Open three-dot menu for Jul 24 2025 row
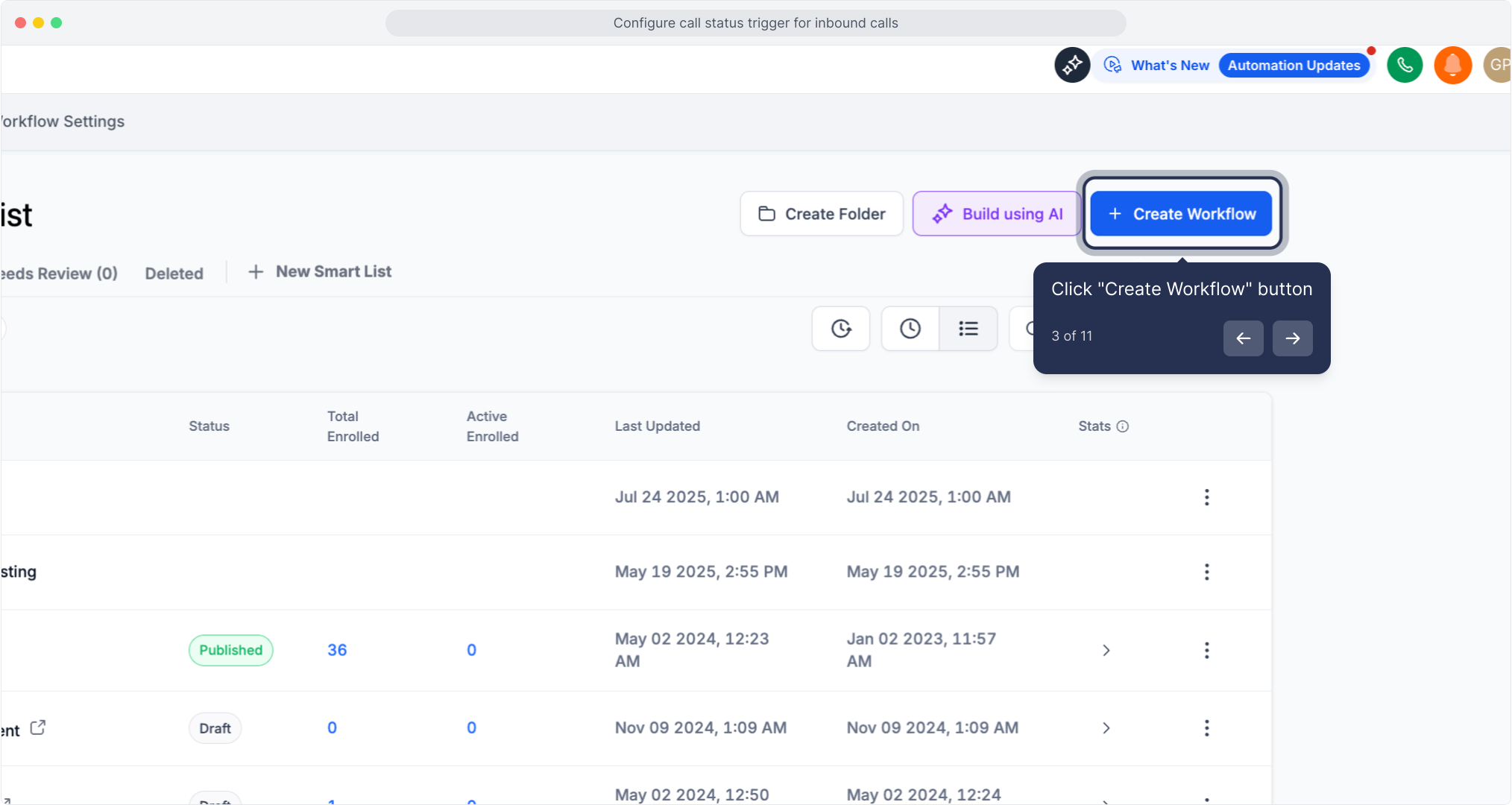Viewport: 1512px width, 805px height. point(1206,497)
